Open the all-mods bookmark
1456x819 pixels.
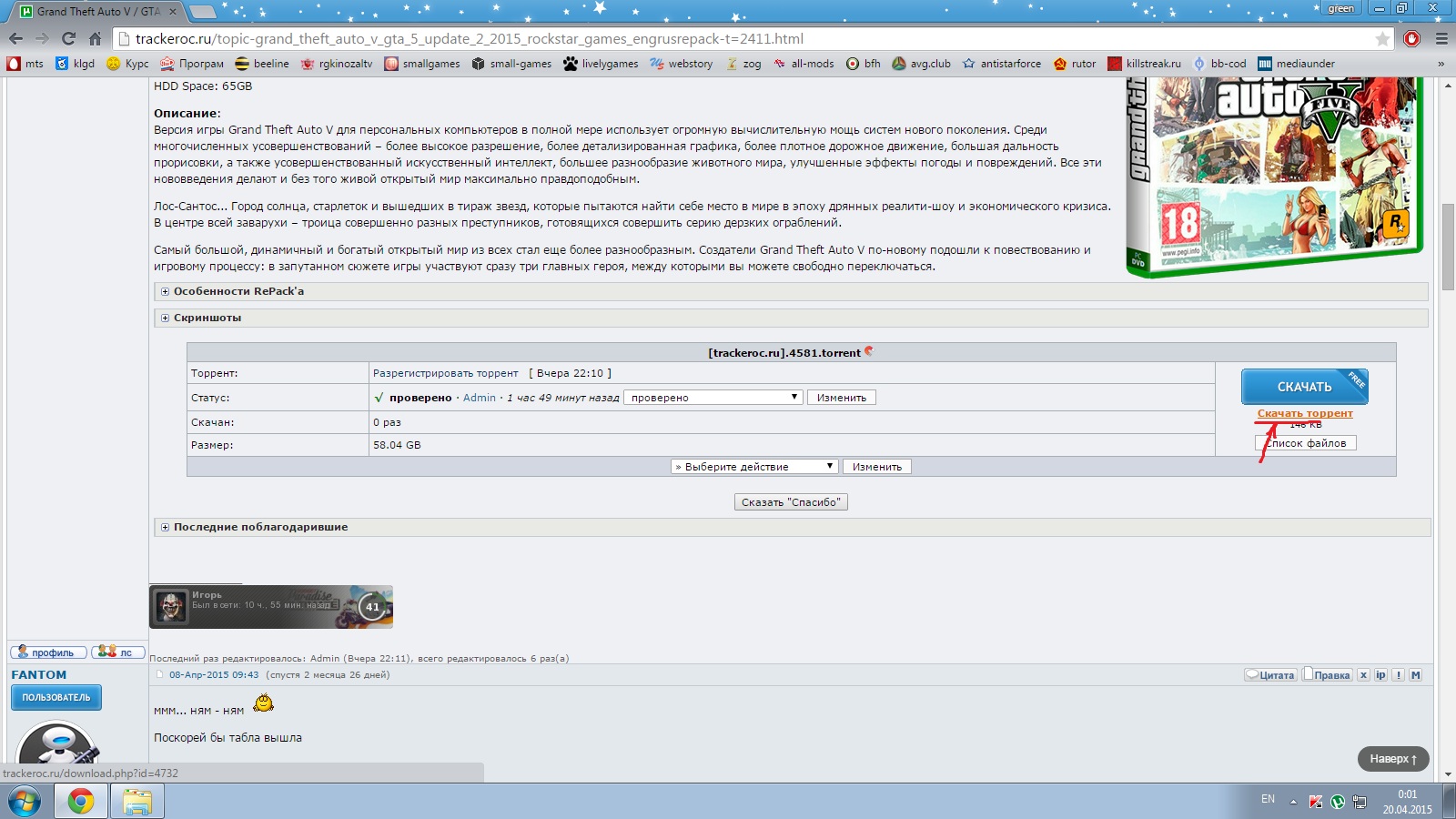[x=804, y=64]
